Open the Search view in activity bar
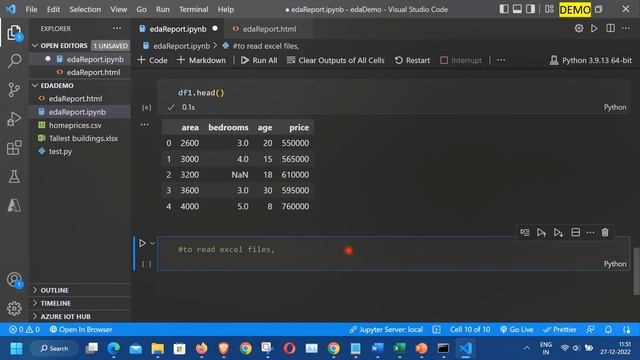640x360 pixels. (14, 61)
